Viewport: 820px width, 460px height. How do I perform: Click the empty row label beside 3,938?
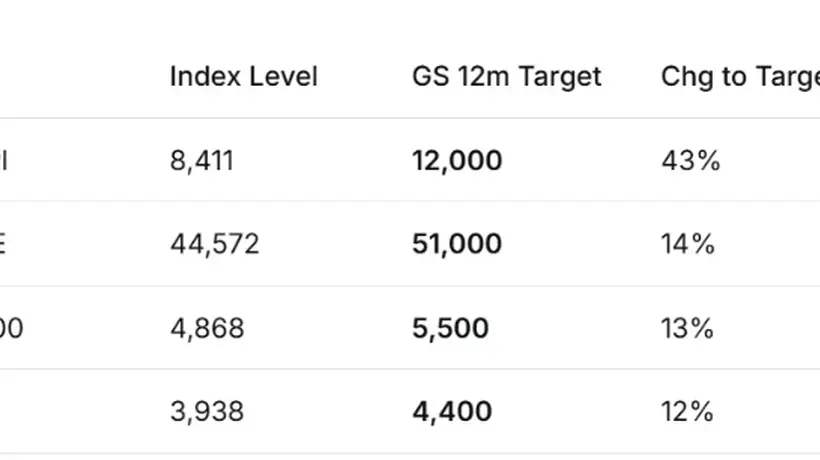click(78, 411)
